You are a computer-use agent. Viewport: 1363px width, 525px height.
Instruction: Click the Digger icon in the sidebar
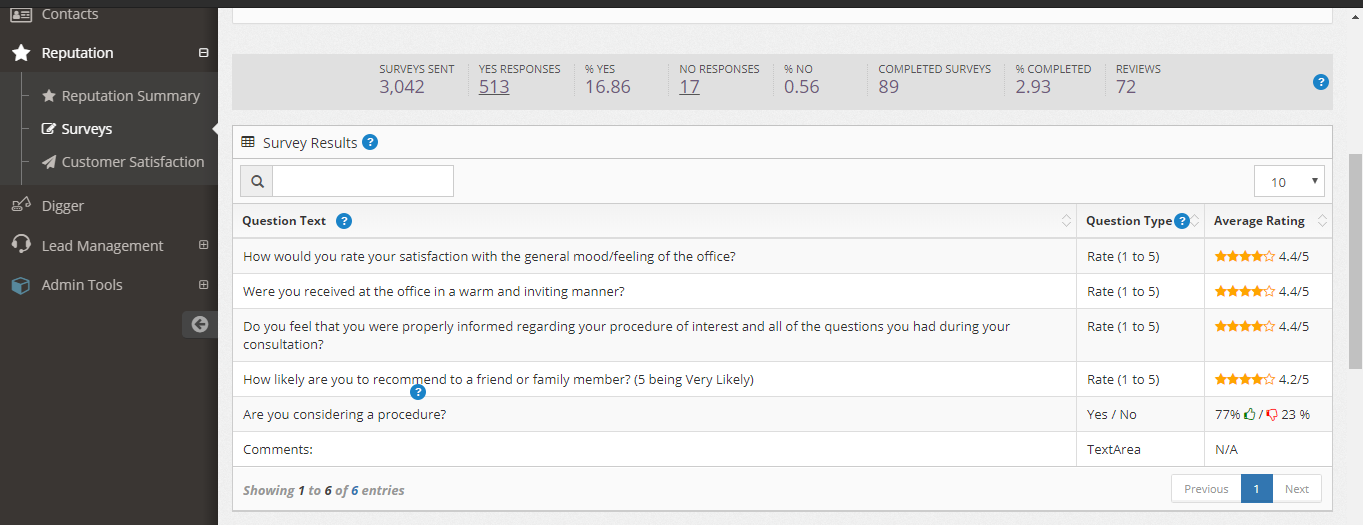pyautogui.click(x=21, y=205)
